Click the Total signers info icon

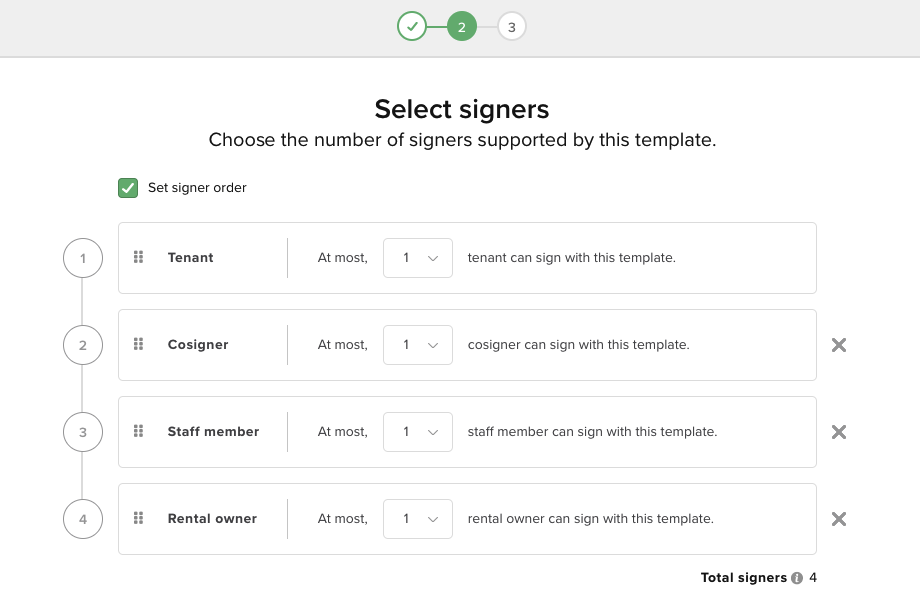[797, 578]
